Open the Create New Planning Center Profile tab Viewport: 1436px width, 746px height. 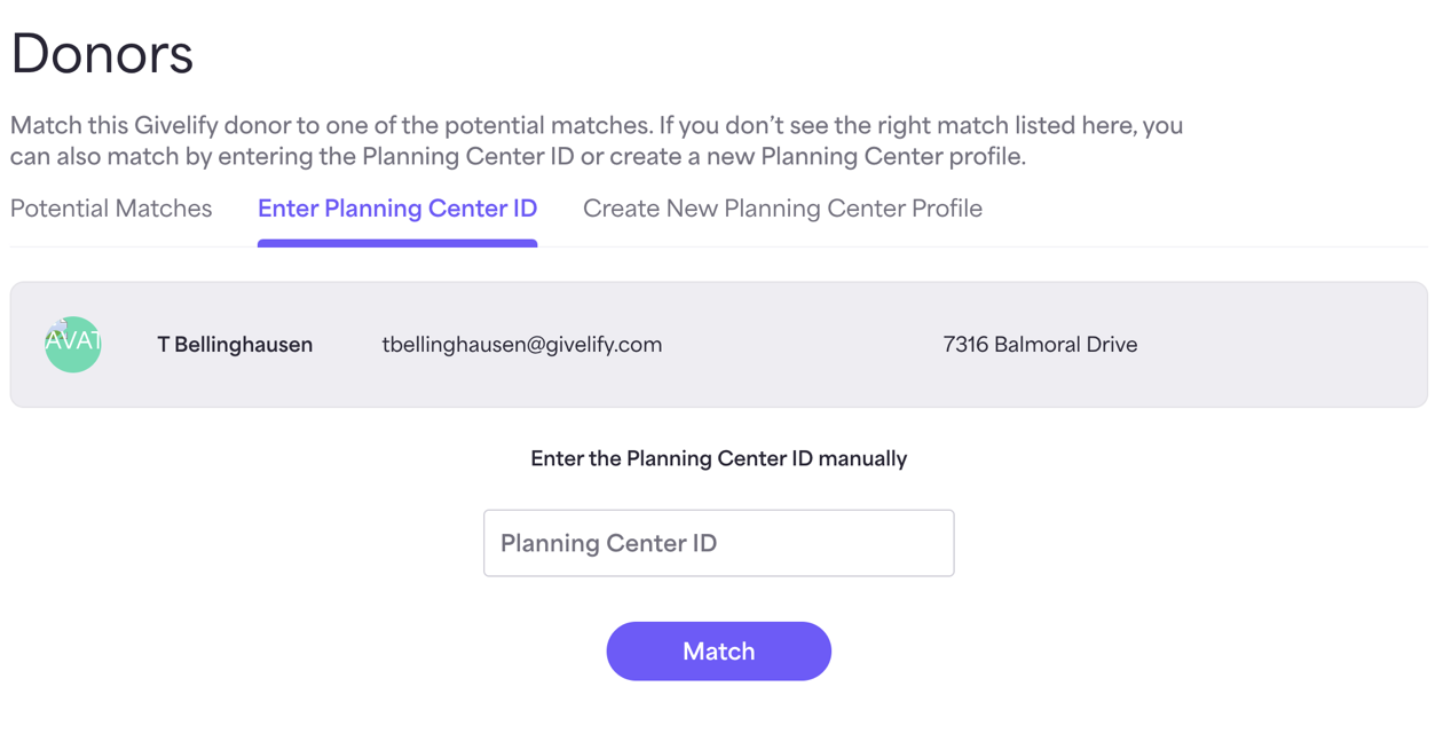pos(783,208)
